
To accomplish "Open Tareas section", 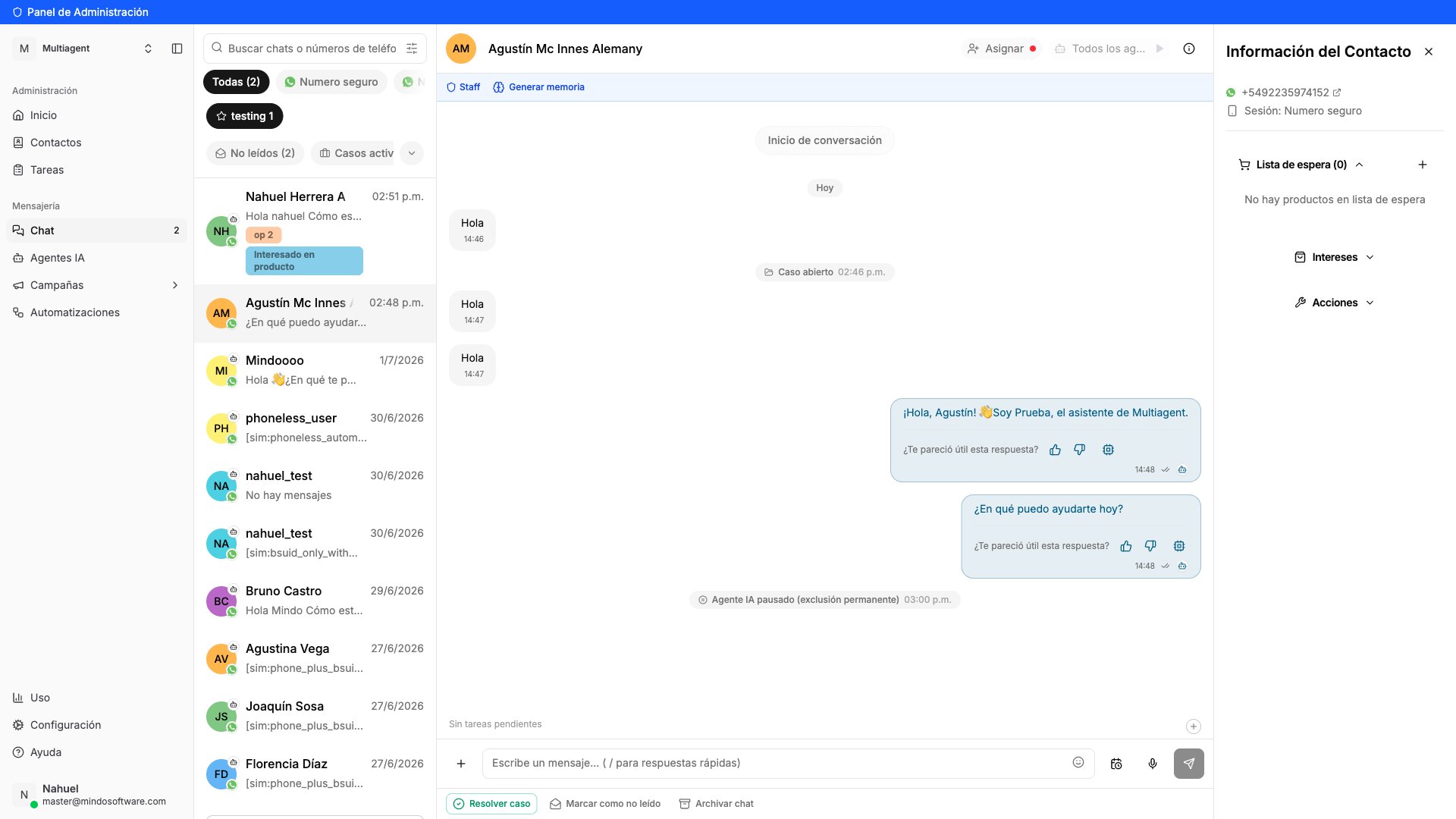I will pos(97,170).
